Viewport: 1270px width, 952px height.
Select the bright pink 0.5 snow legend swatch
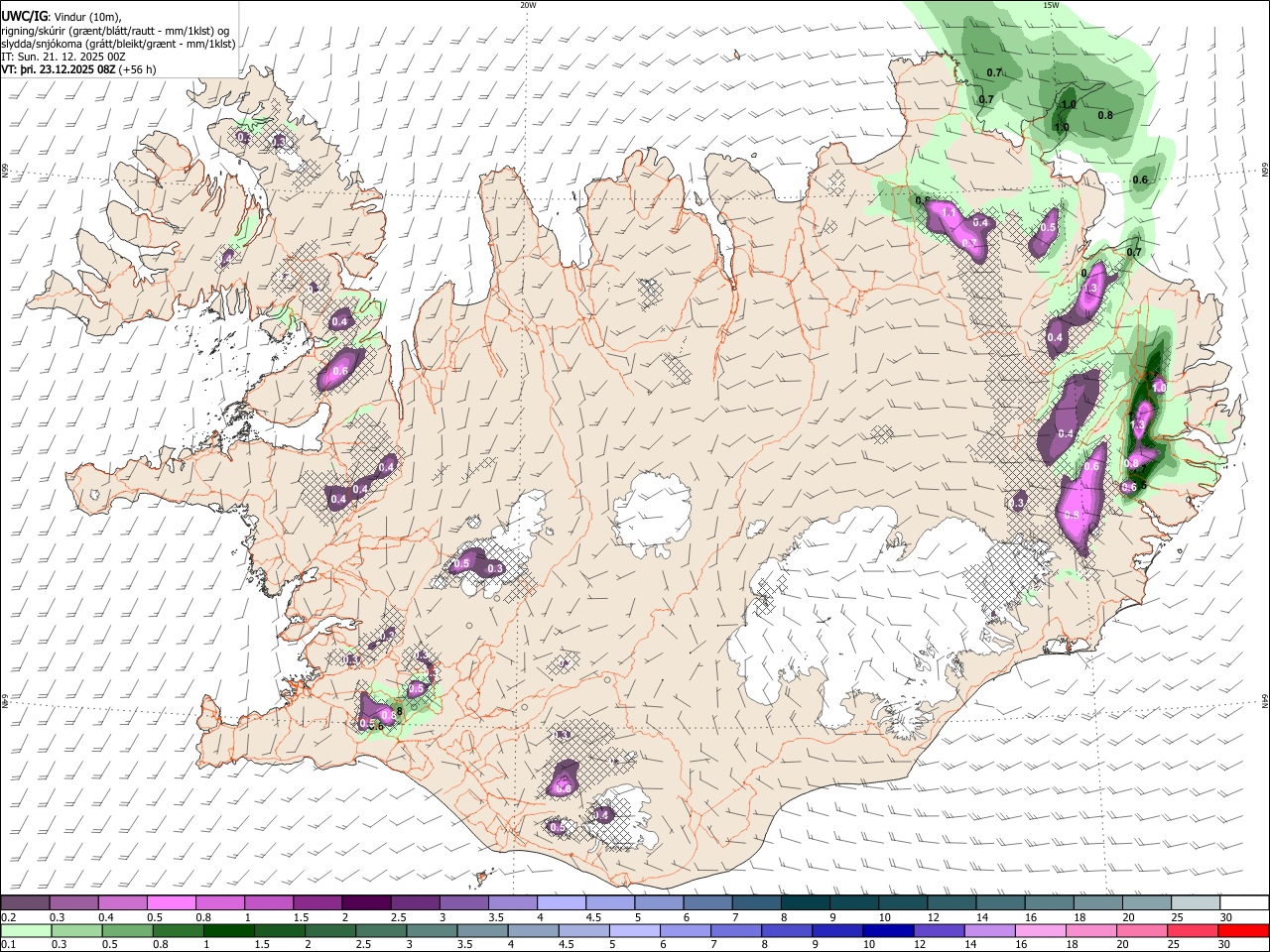click(171, 903)
